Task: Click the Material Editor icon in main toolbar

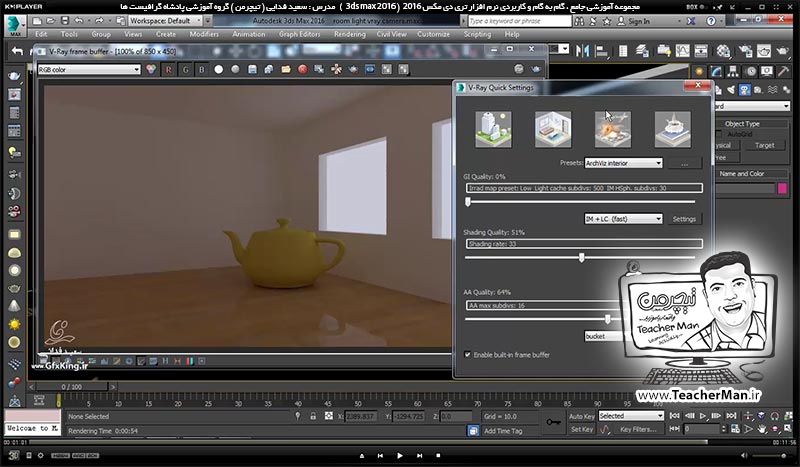Action: pos(723,51)
